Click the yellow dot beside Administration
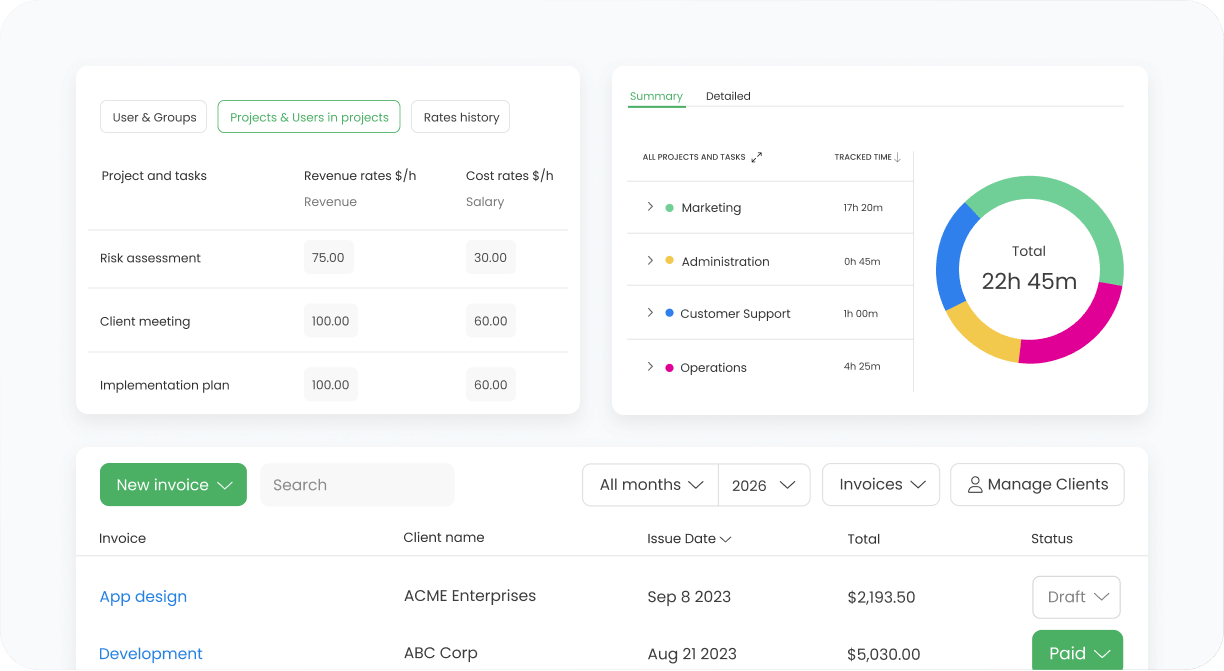Image resolution: width=1224 pixels, height=671 pixels. point(669,260)
